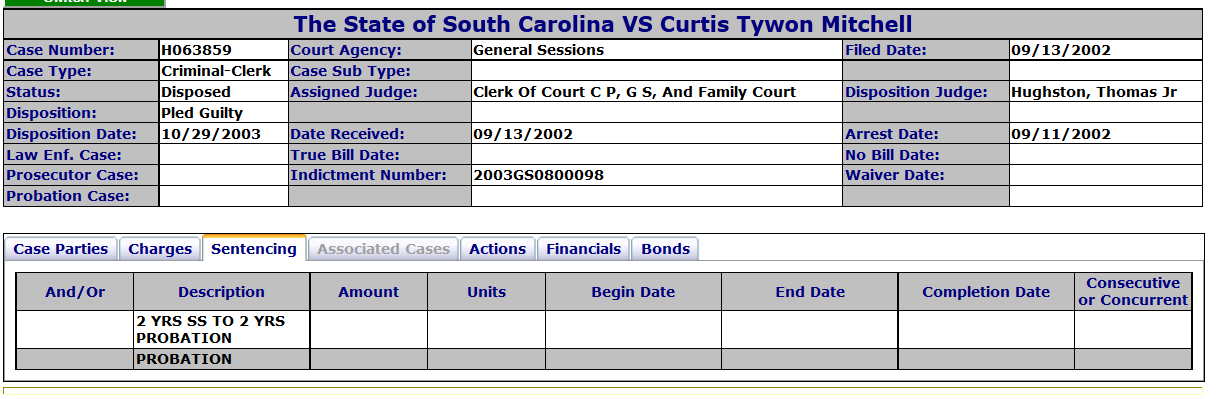Screen dimensions: 1216x399
Task: Select the Sentencing tab
Action: point(254,248)
